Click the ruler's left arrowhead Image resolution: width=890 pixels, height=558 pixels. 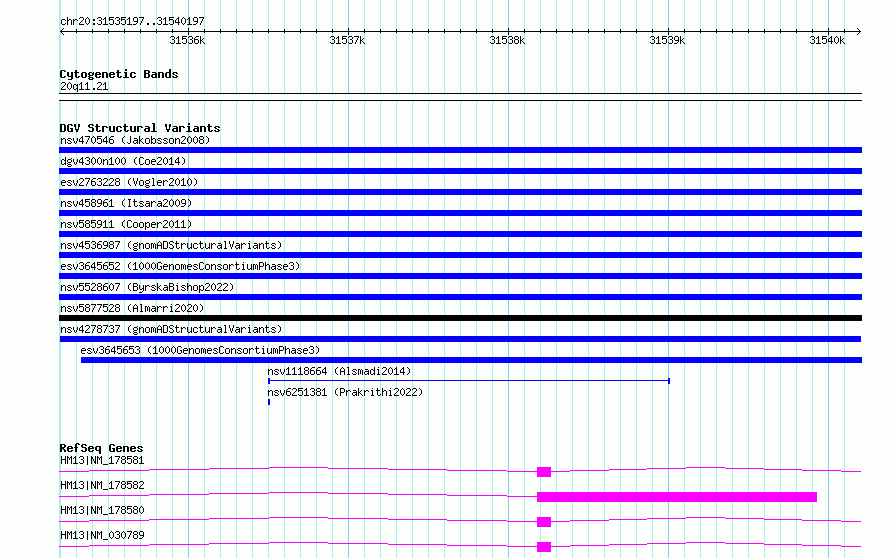tap(62, 32)
